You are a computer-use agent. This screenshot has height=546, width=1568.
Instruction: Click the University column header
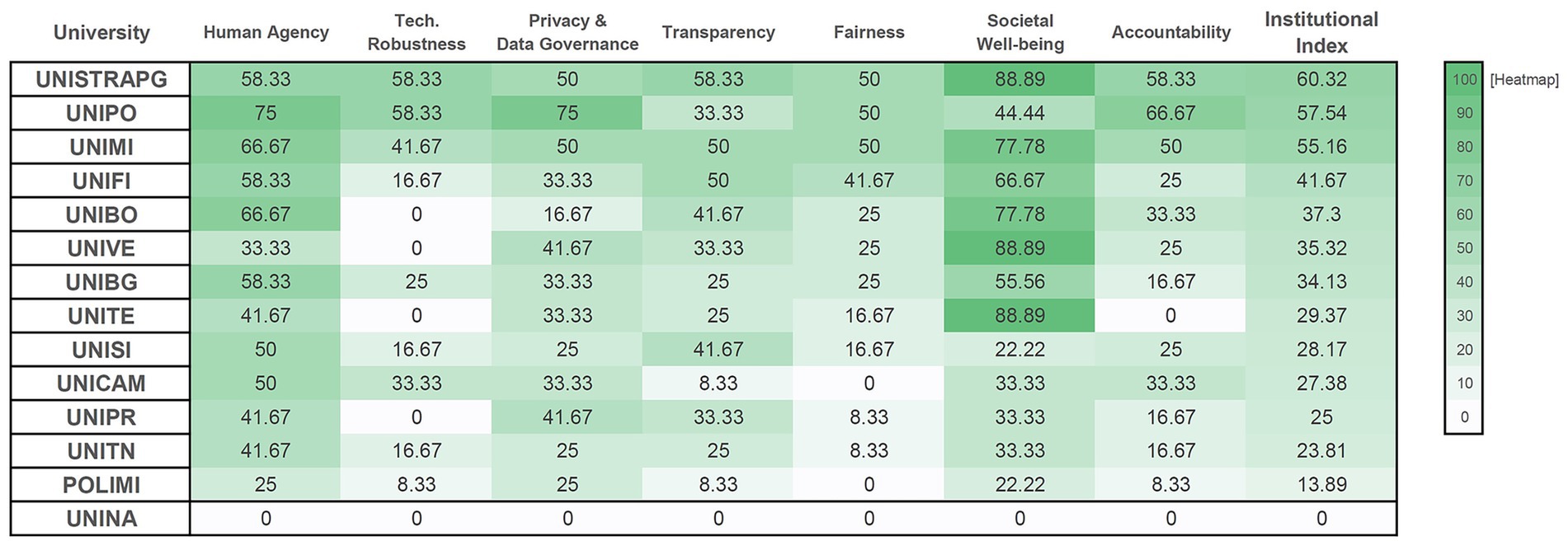click(x=101, y=32)
